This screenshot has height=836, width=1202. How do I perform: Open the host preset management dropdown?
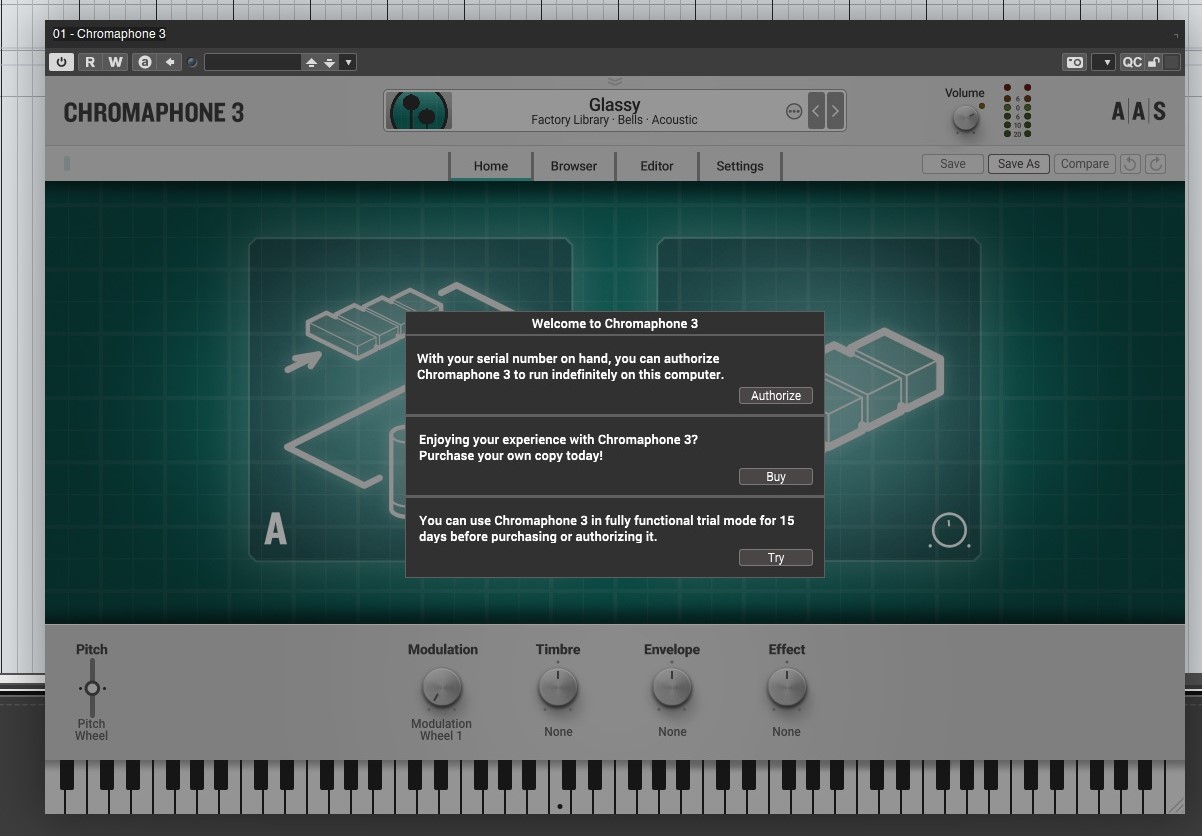coord(348,62)
